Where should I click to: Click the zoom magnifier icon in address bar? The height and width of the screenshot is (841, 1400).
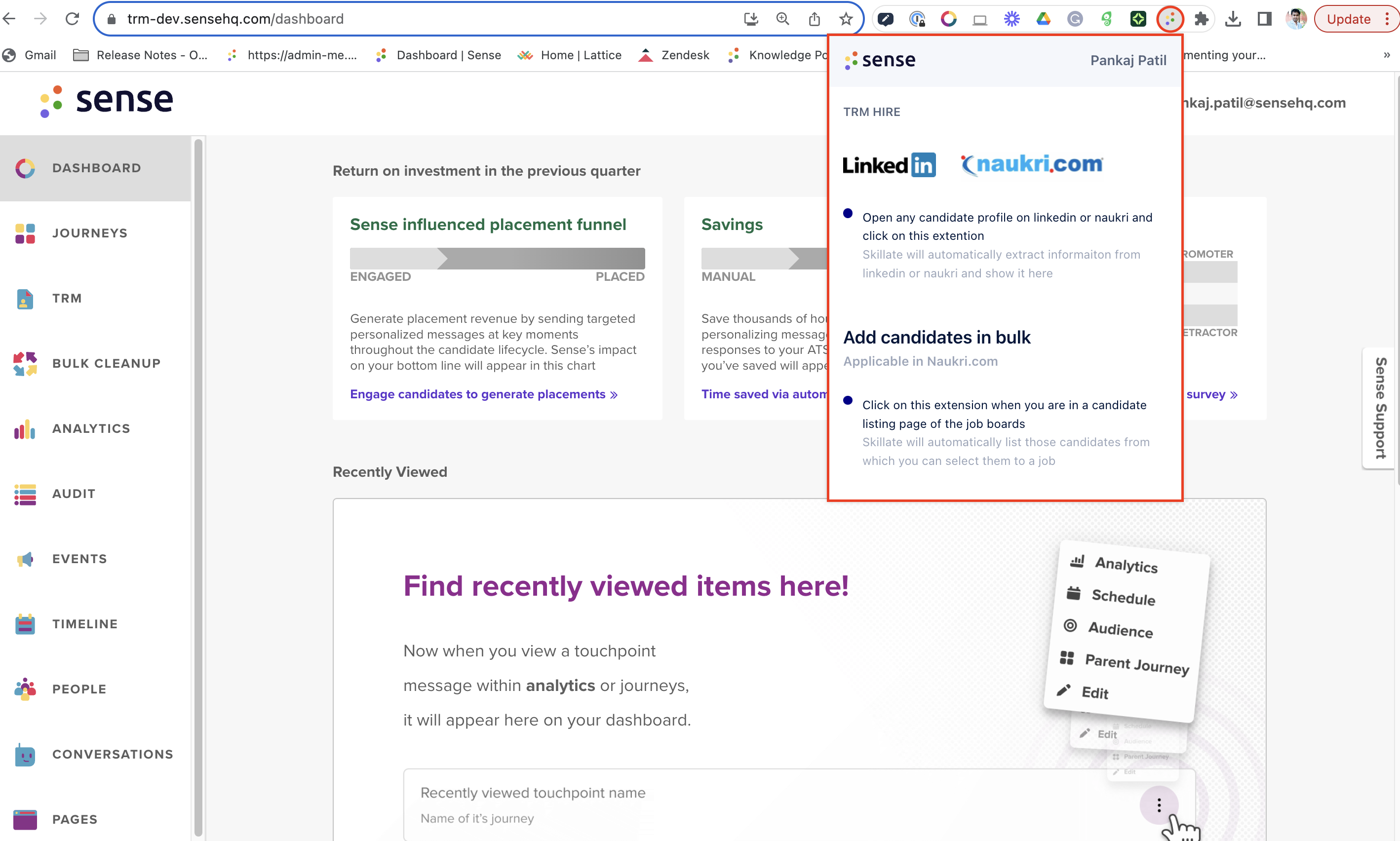(x=783, y=19)
